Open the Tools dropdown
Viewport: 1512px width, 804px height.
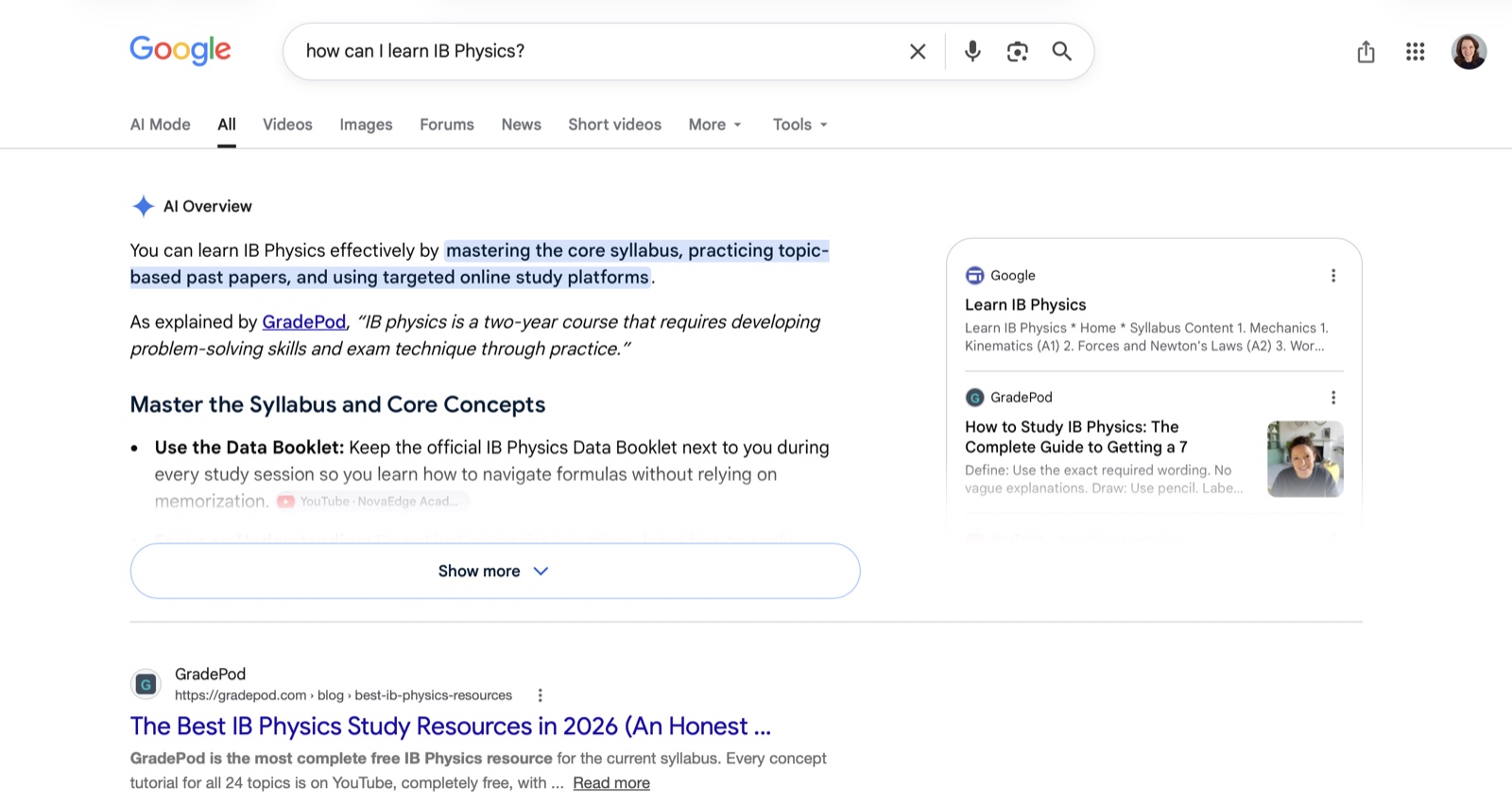tap(800, 125)
